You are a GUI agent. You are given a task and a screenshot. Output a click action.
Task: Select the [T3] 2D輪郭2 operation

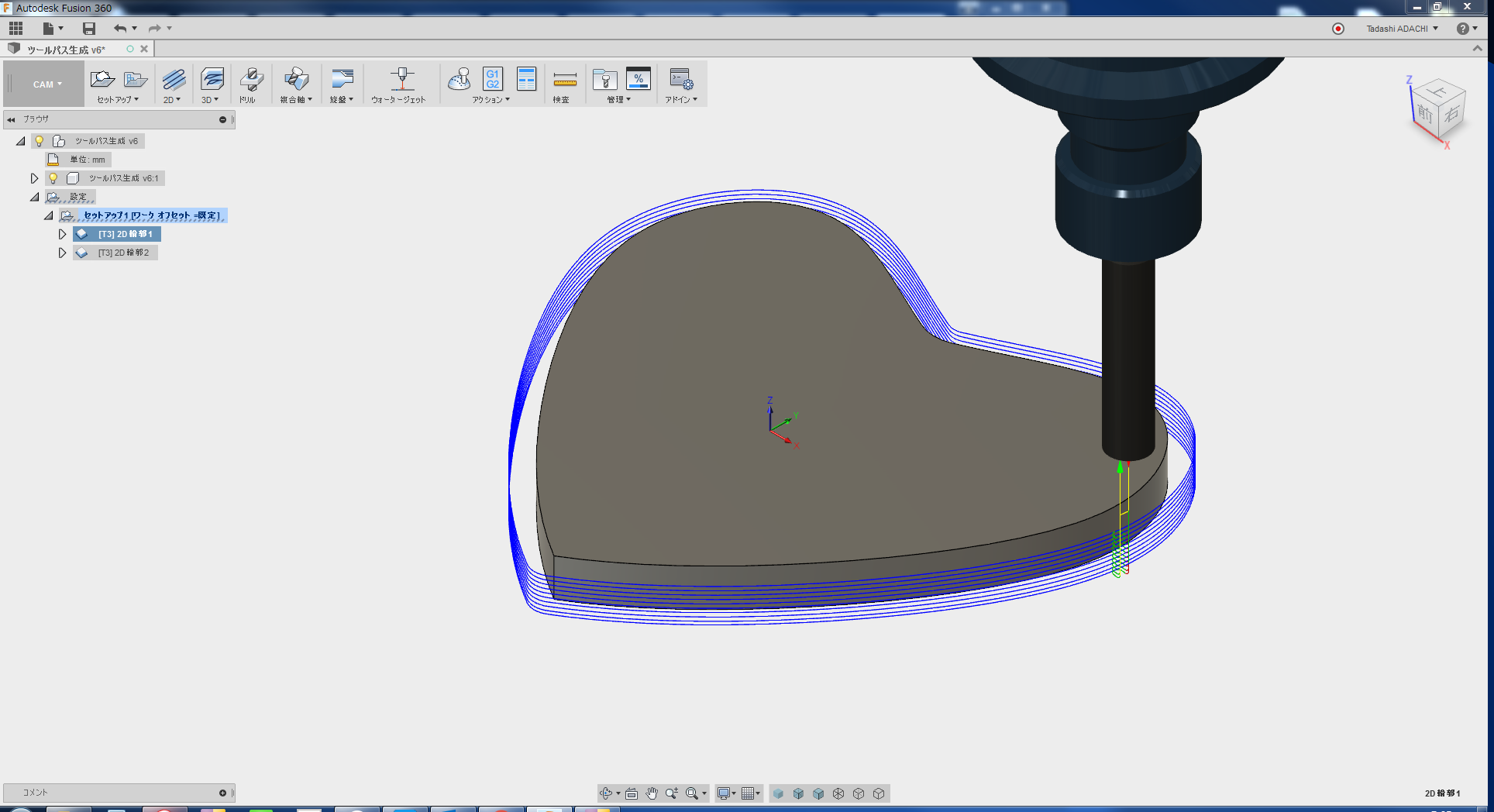click(126, 252)
